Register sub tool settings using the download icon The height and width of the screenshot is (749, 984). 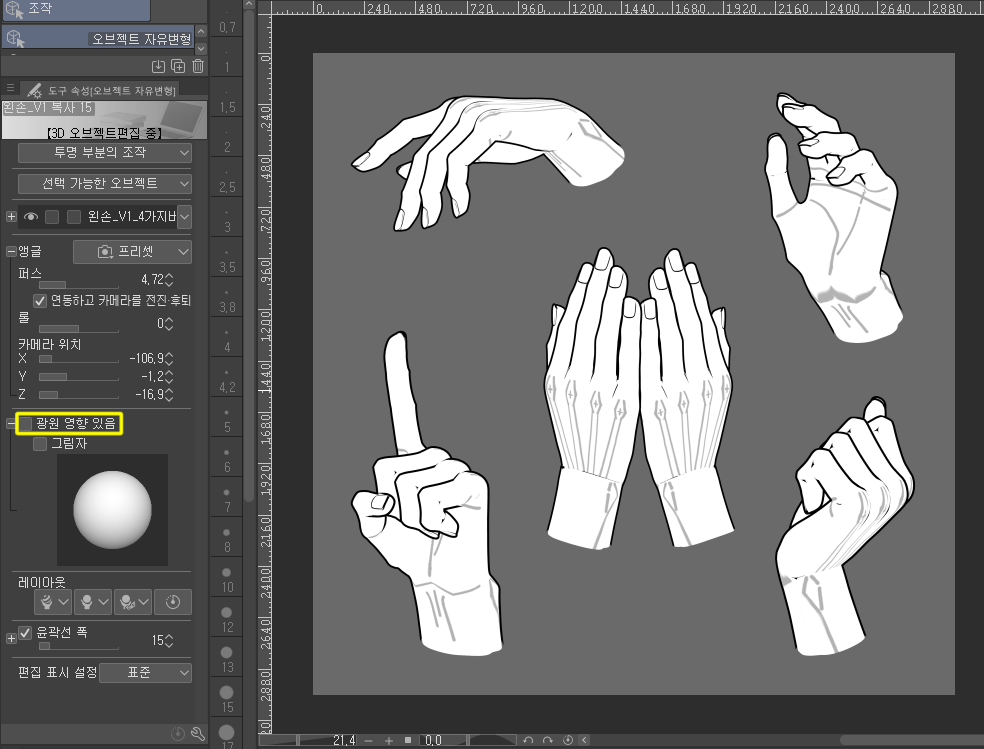[158, 65]
